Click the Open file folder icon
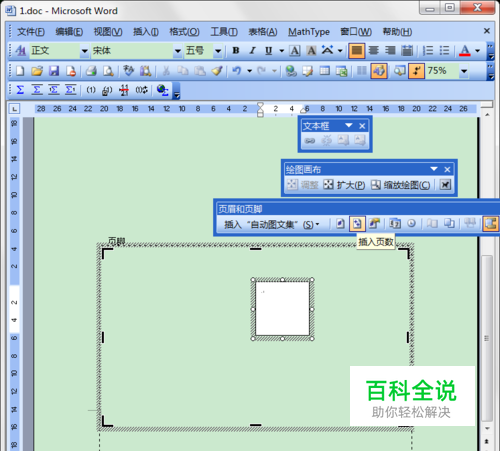500x451 pixels. tap(37, 71)
